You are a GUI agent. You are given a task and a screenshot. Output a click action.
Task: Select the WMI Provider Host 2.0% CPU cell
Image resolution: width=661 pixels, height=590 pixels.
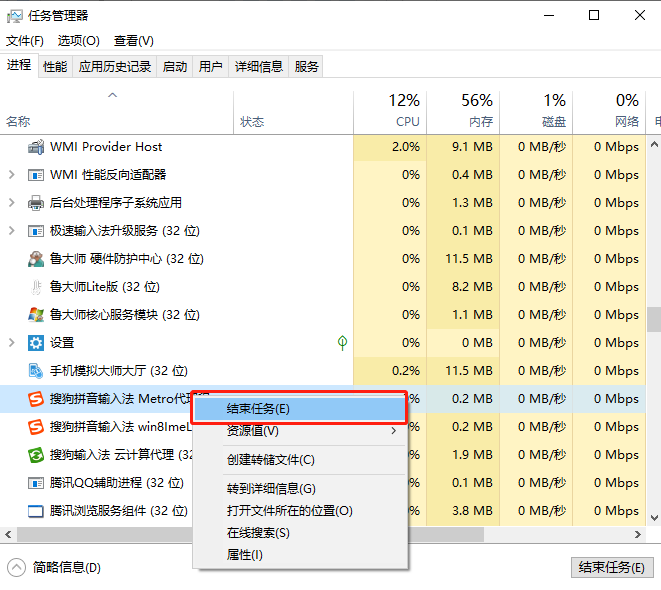pos(390,147)
